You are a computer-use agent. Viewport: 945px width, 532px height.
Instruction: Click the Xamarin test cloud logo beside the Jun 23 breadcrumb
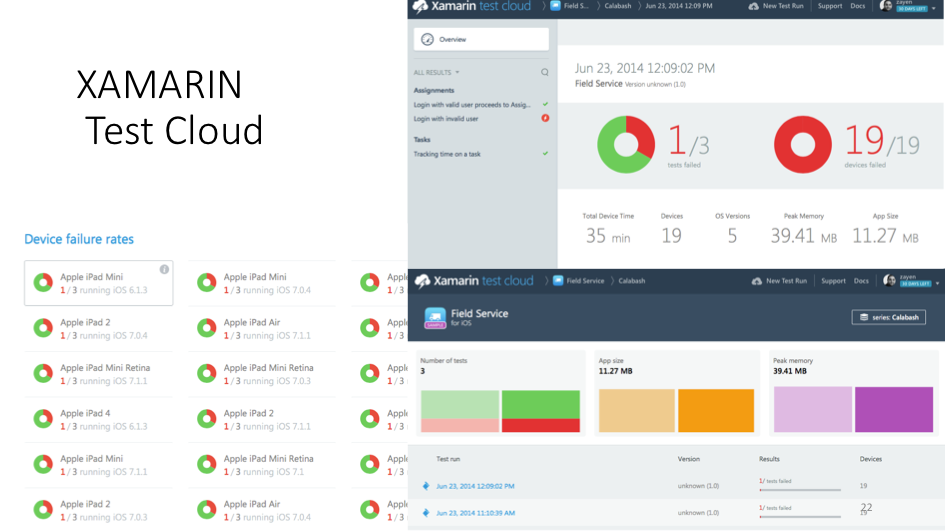point(472,6)
